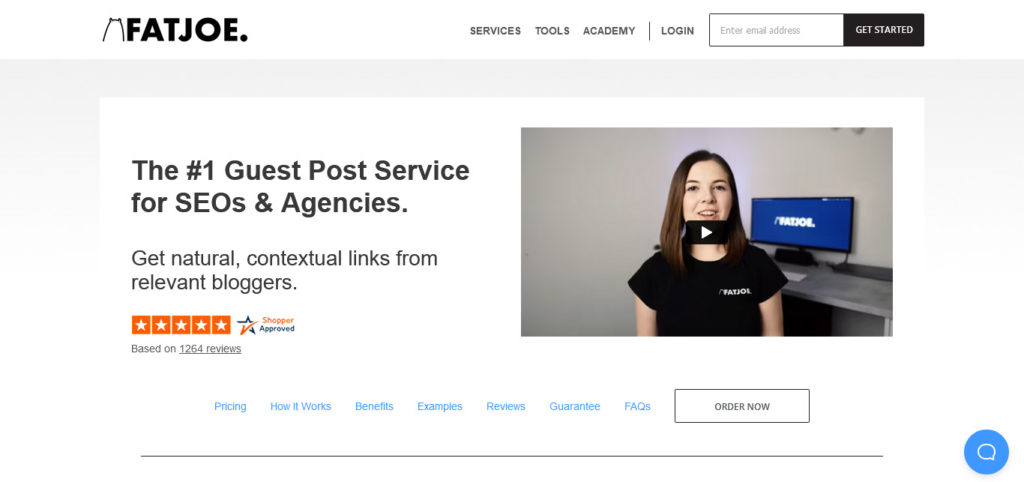
Task: View the Examples section link
Action: [x=440, y=406]
